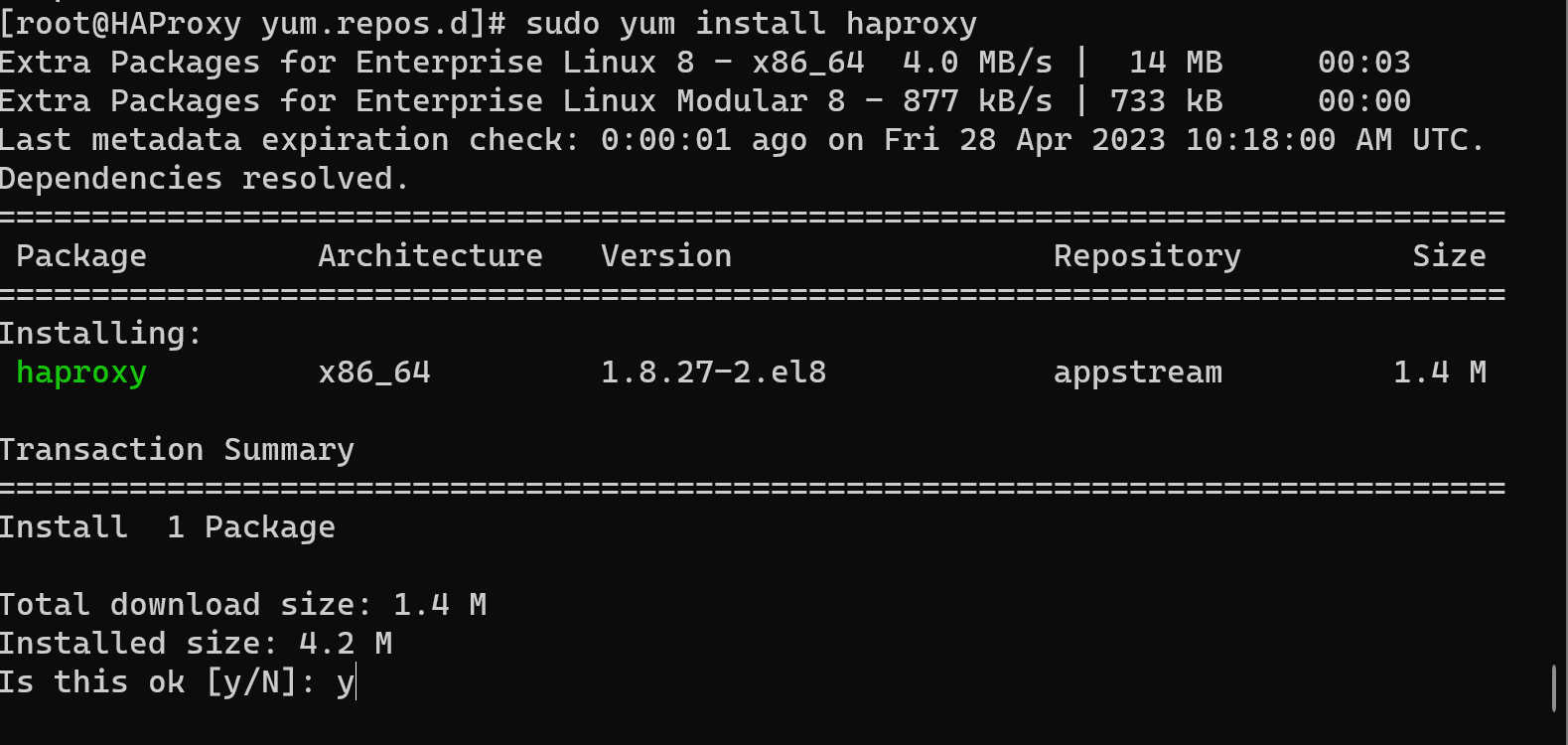Viewport: 1568px width, 745px height.
Task: Click the Version column header
Action: point(666,256)
